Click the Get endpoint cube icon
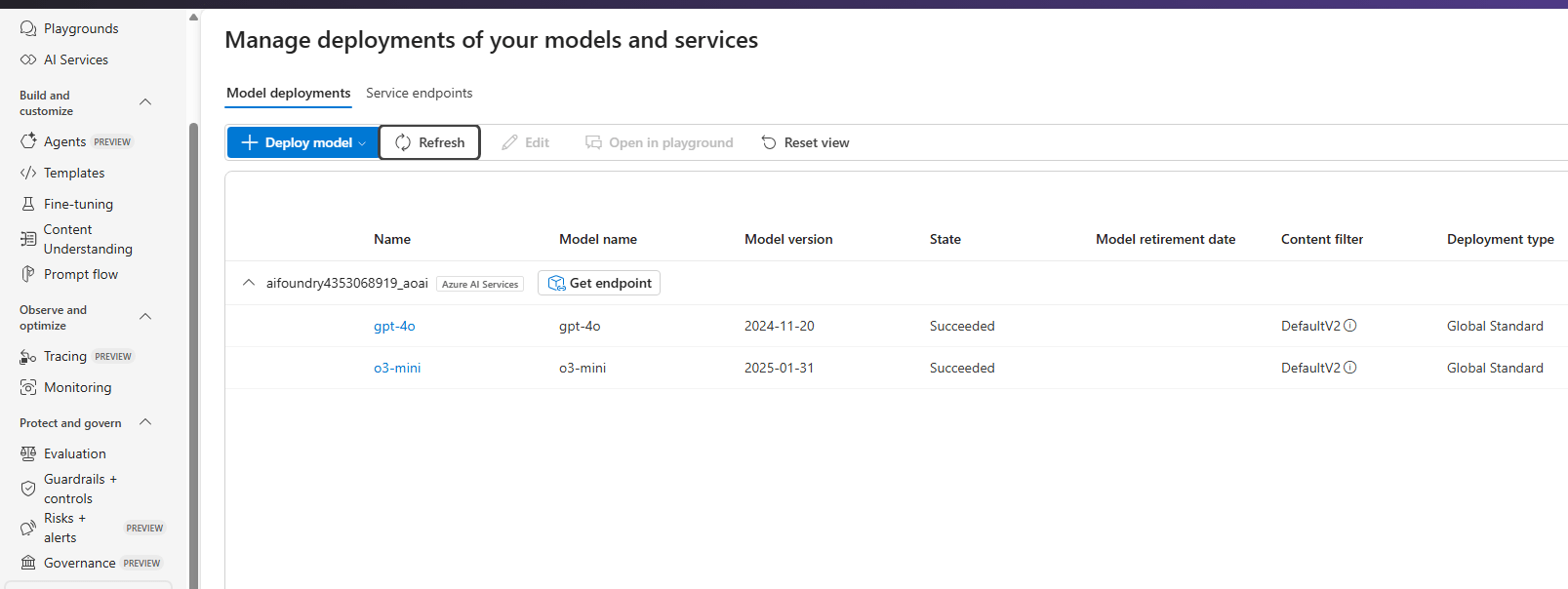 click(556, 283)
